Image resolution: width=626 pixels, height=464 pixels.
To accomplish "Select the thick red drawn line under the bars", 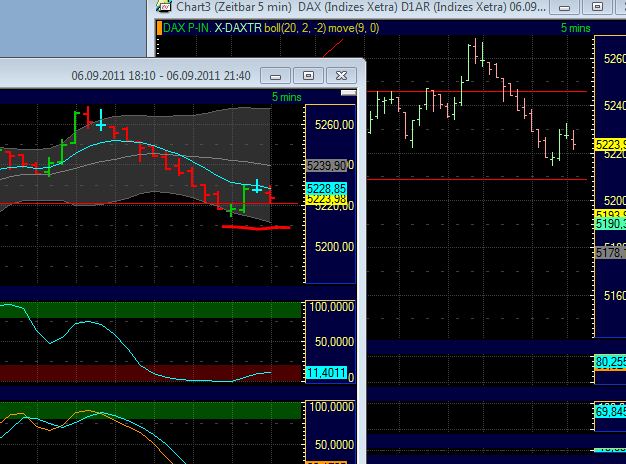I will (256, 228).
